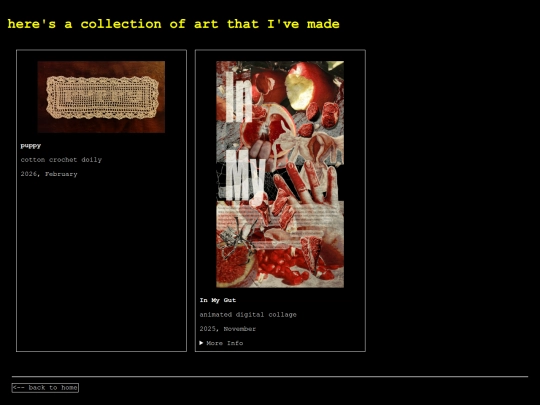This screenshot has width=540, height=405.
Task: Expand More Info under In My Gut
Action: point(221,343)
